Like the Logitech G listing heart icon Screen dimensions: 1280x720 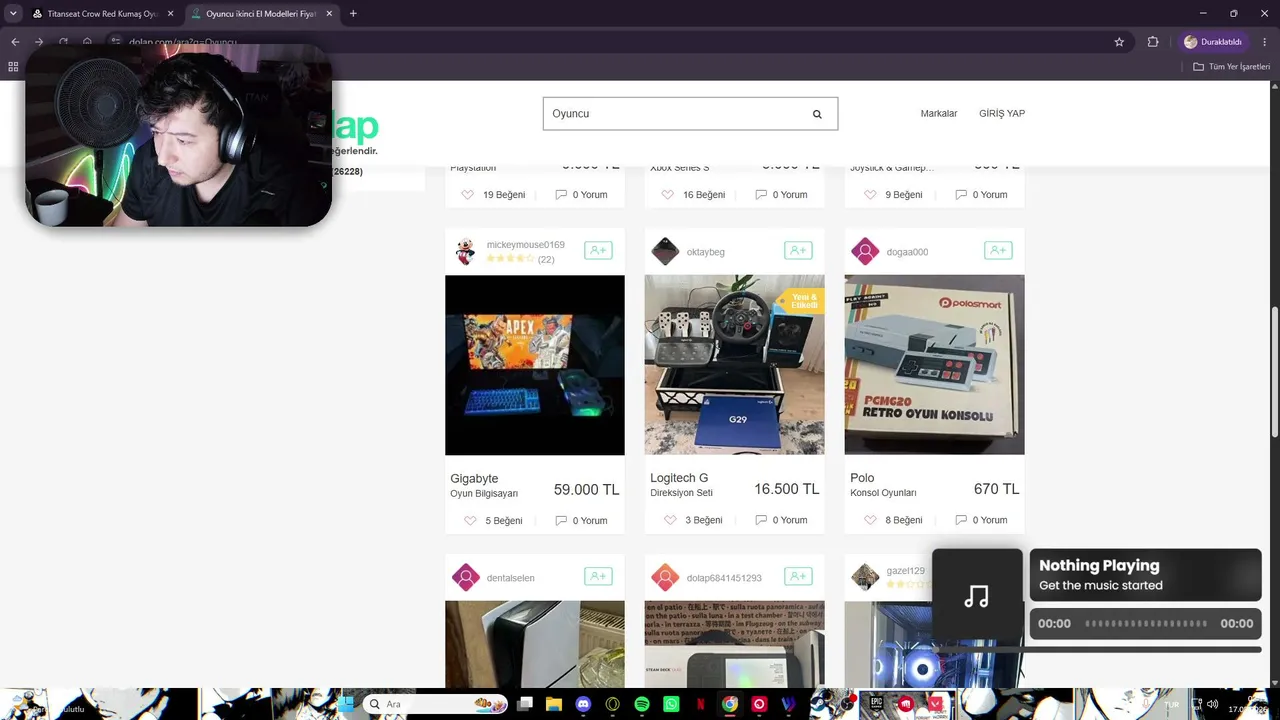670,520
